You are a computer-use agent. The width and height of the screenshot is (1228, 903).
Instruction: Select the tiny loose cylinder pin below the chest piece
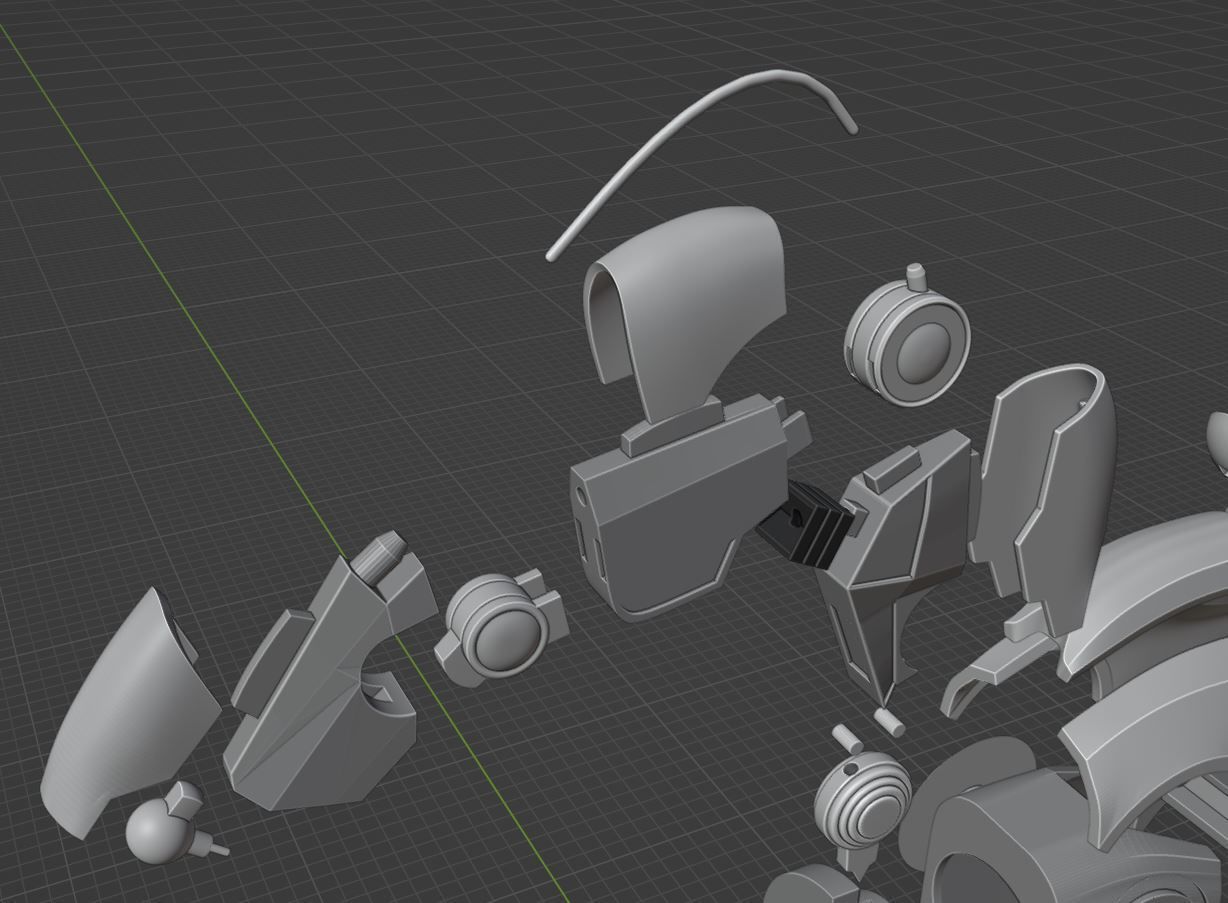[x=889, y=723]
